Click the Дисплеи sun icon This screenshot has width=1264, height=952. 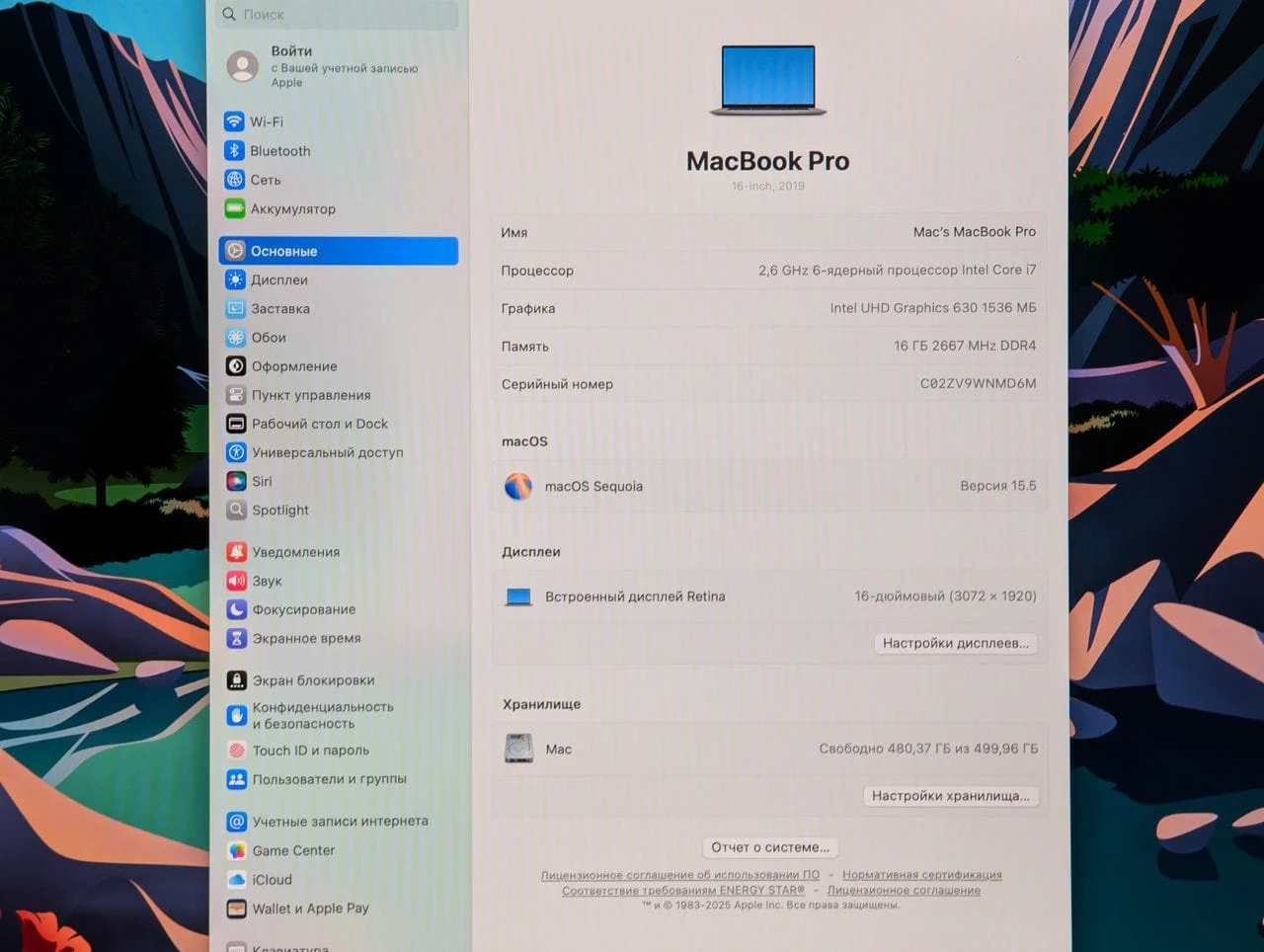pos(235,279)
